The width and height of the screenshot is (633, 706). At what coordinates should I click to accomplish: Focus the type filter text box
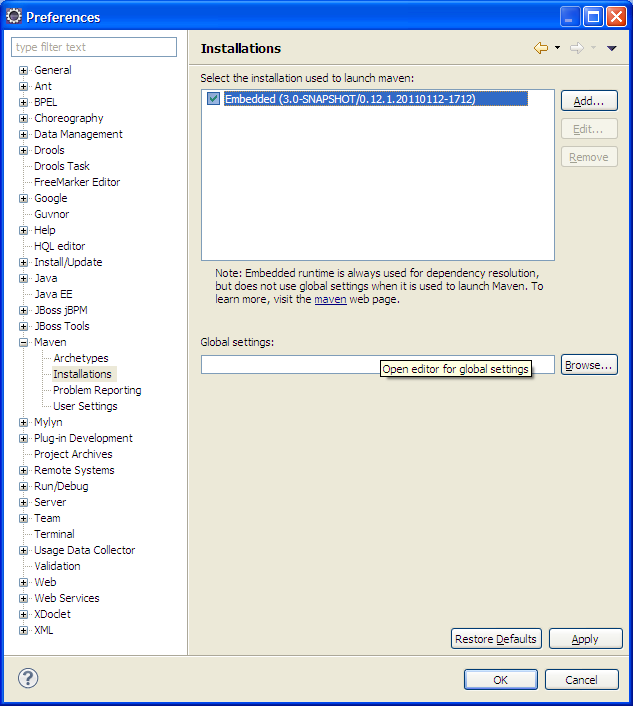click(x=94, y=47)
